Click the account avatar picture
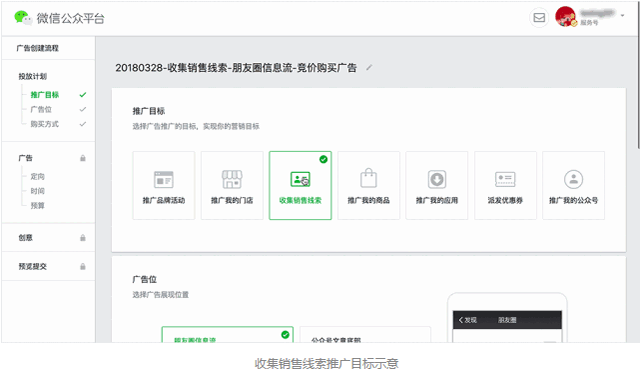640x370 pixels. tap(566, 17)
